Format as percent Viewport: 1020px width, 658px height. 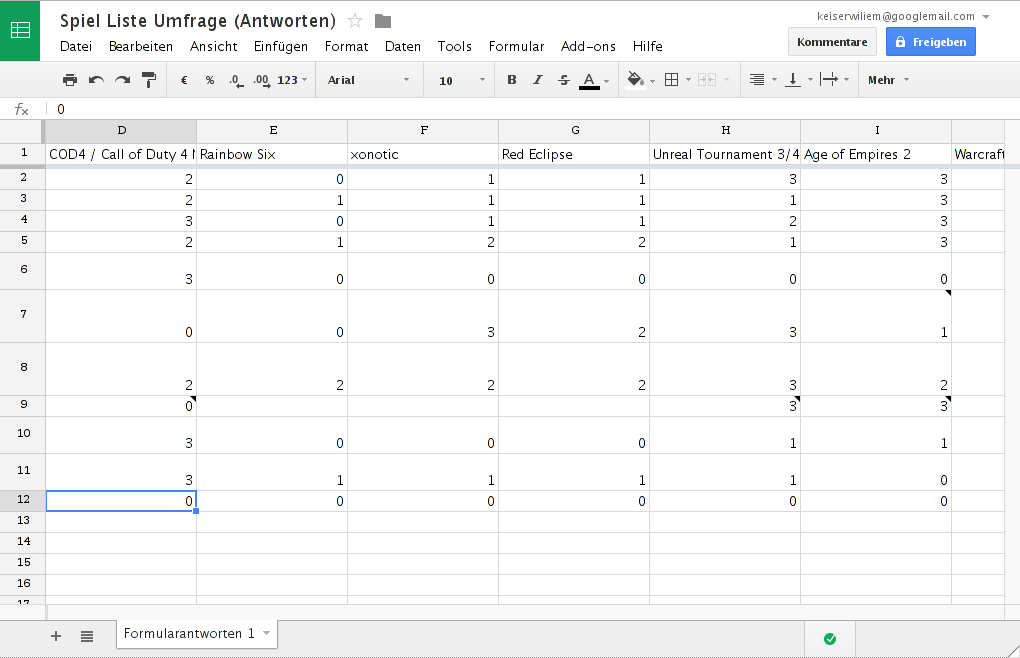[209, 80]
